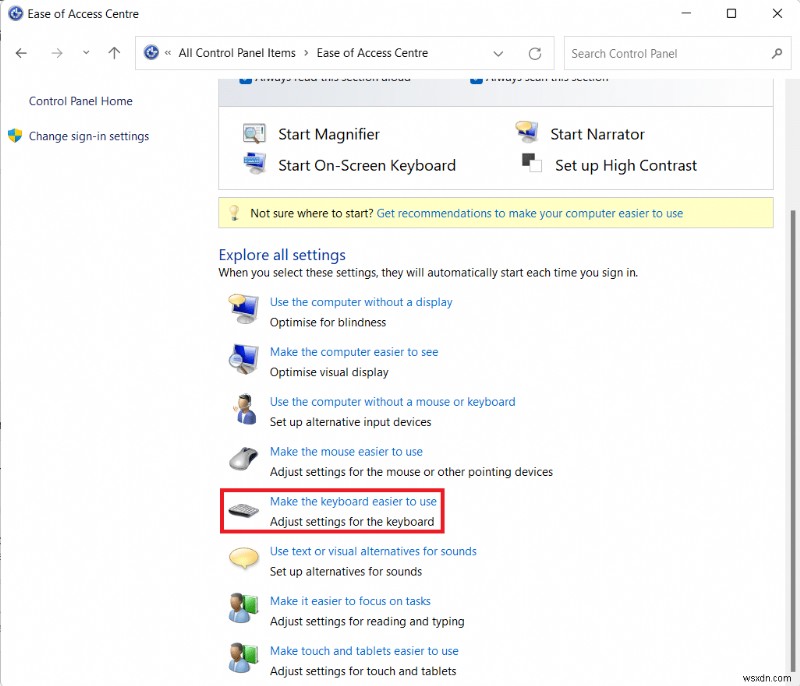Go up one level with Up arrow
The image size is (800, 686).
(114, 53)
